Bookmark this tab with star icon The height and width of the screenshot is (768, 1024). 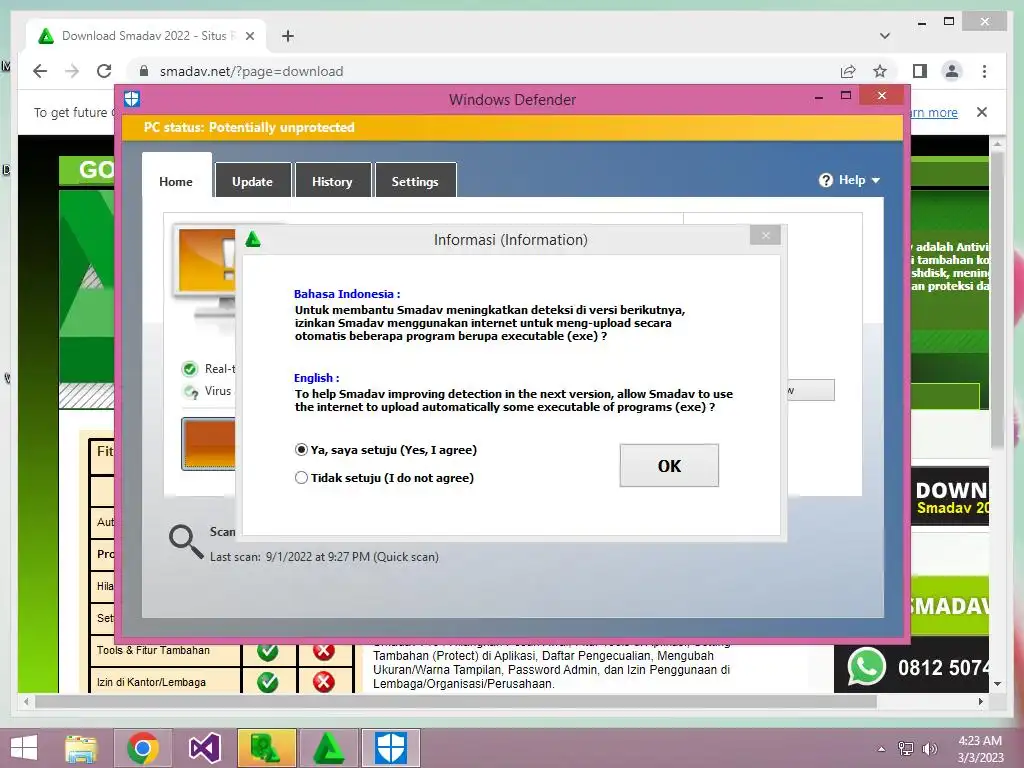click(x=880, y=71)
